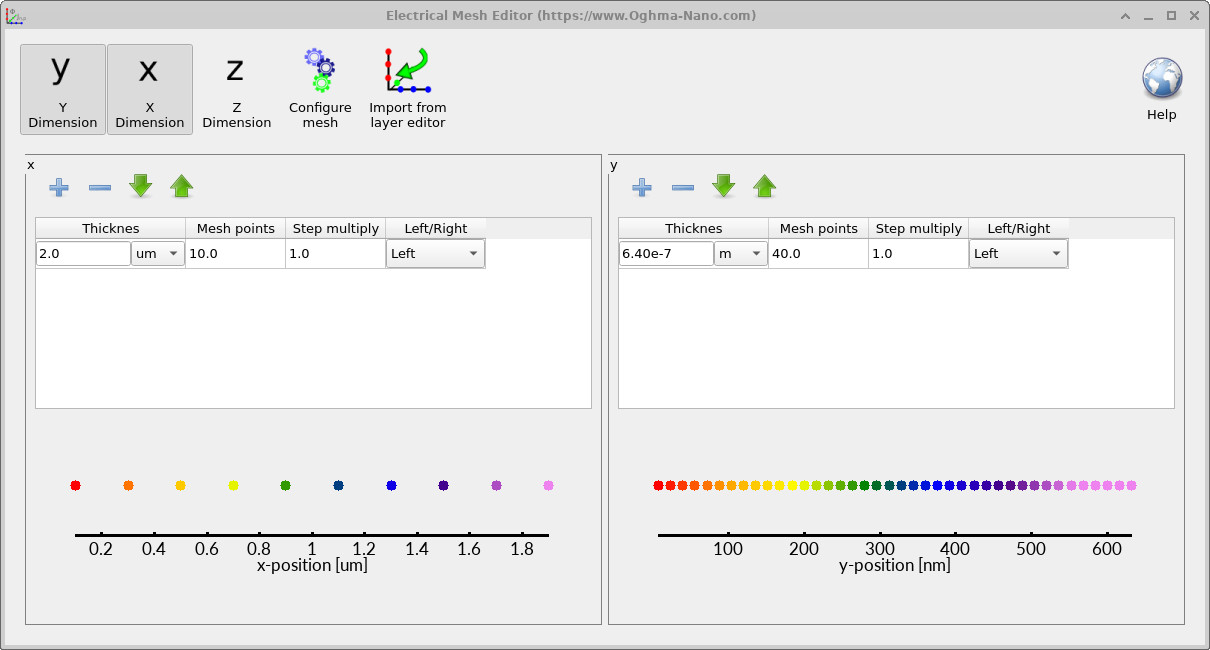Open the um unit dropdown in x table
The width and height of the screenshot is (1210, 650).
click(x=158, y=254)
